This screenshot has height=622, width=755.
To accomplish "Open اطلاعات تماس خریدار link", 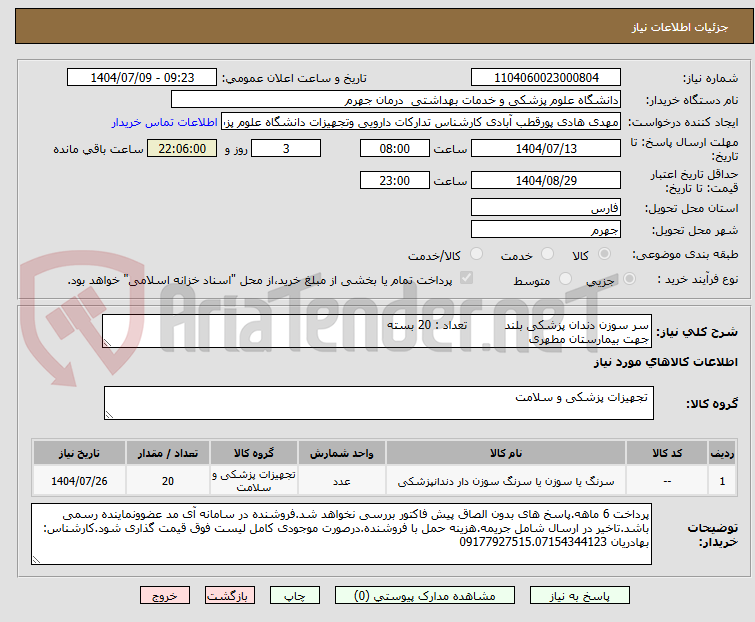I will pyautogui.click(x=165, y=122).
